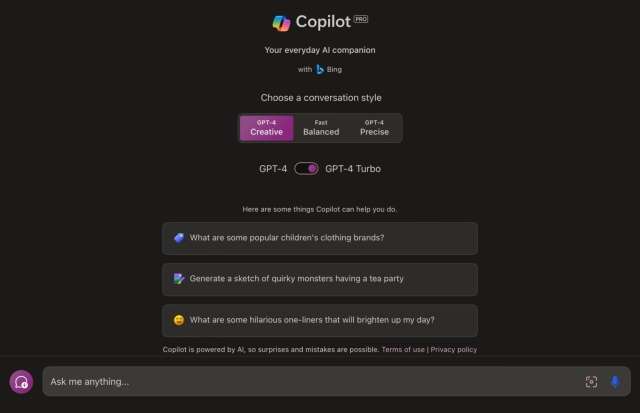Select the Balanced conversation style
The height and width of the screenshot is (413, 640).
click(x=321, y=128)
